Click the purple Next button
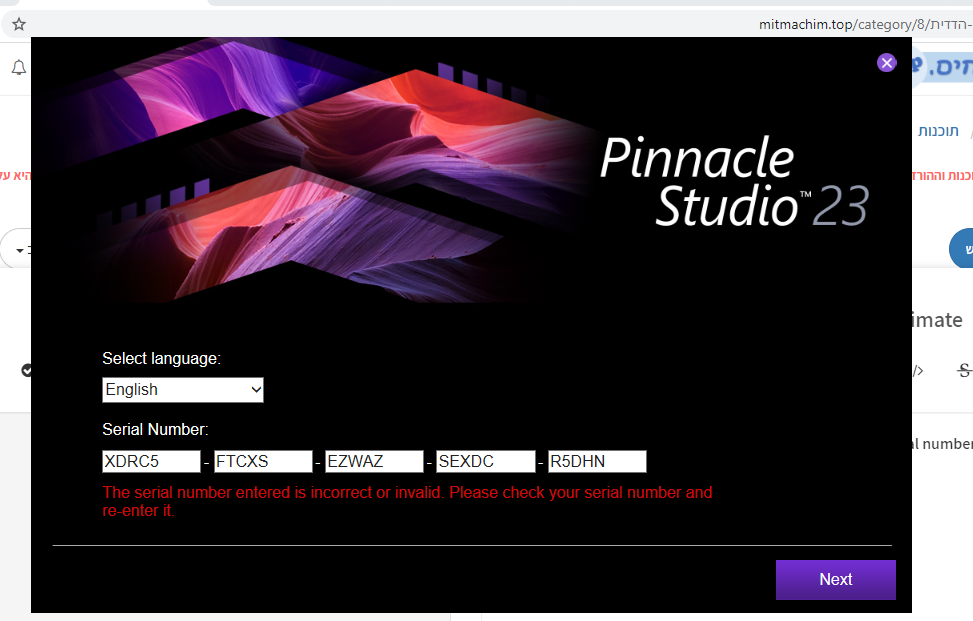 [x=835, y=579]
